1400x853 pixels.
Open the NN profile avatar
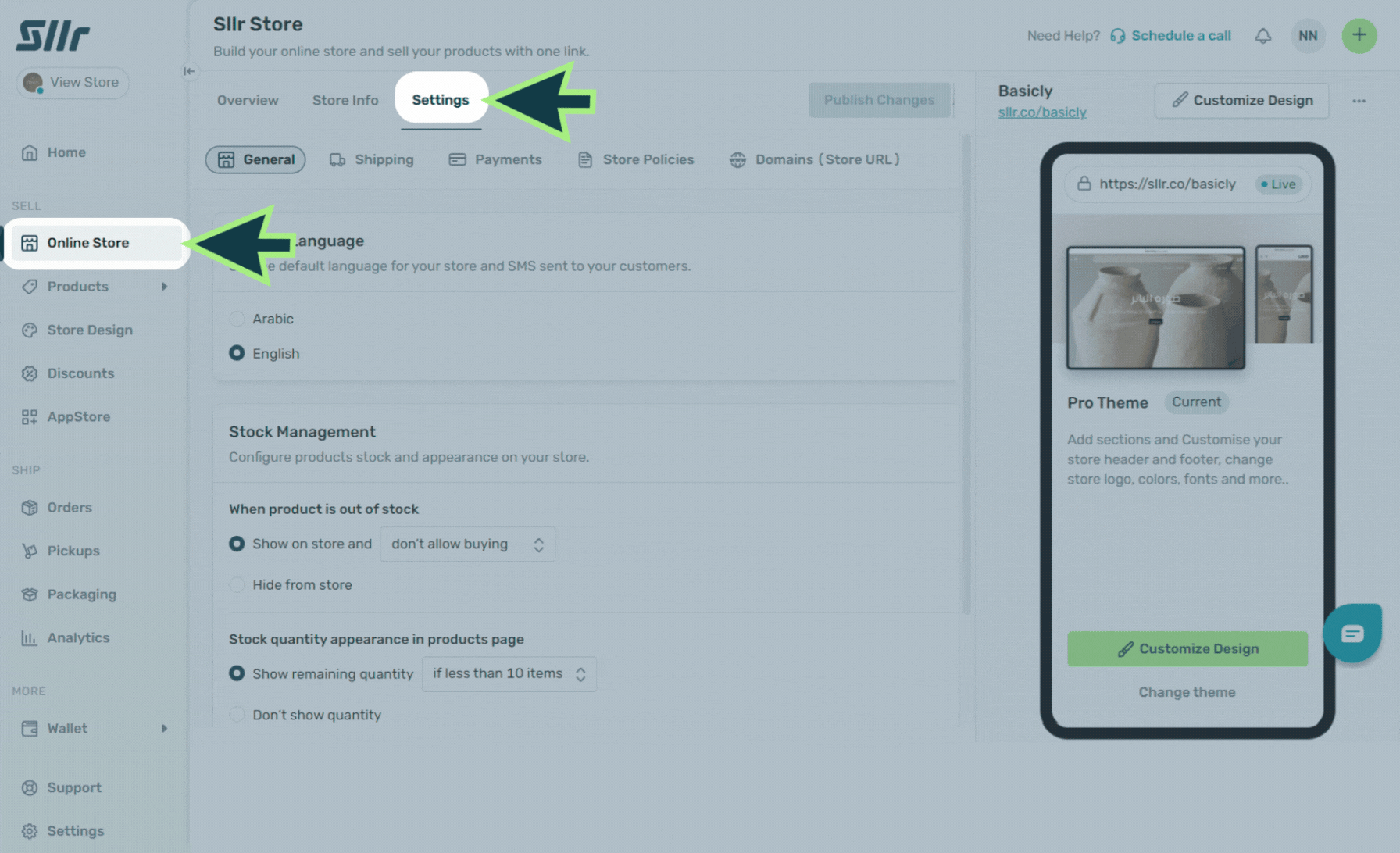coord(1308,36)
